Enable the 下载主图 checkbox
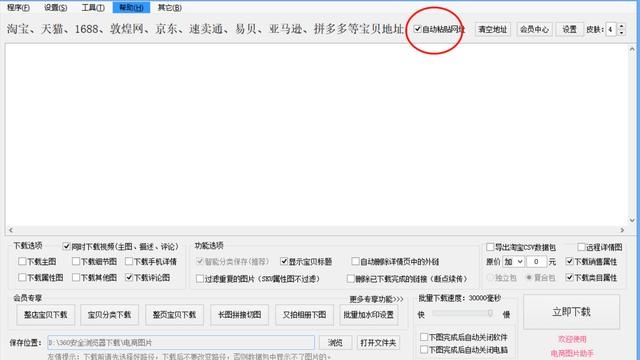This screenshot has height=360, width=640. click(x=22, y=261)
